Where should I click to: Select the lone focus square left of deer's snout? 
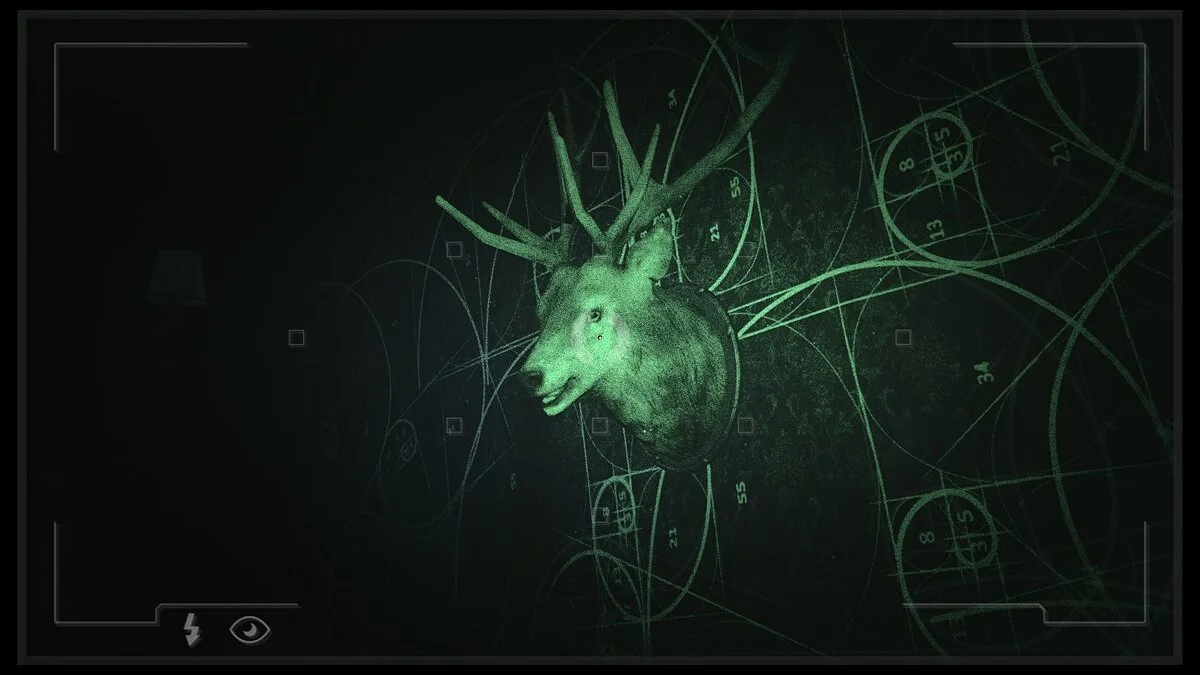[x=296, y=338]
